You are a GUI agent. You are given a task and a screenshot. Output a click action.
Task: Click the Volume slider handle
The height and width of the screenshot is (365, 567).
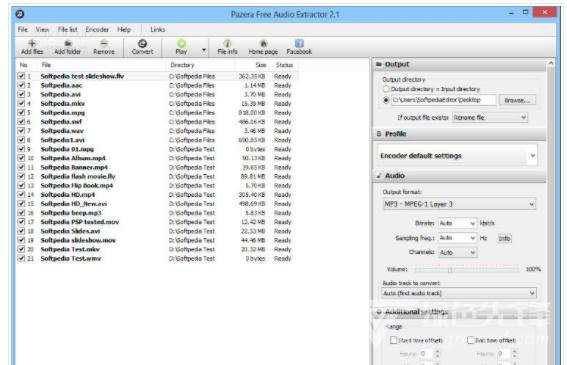pos(450,270)
